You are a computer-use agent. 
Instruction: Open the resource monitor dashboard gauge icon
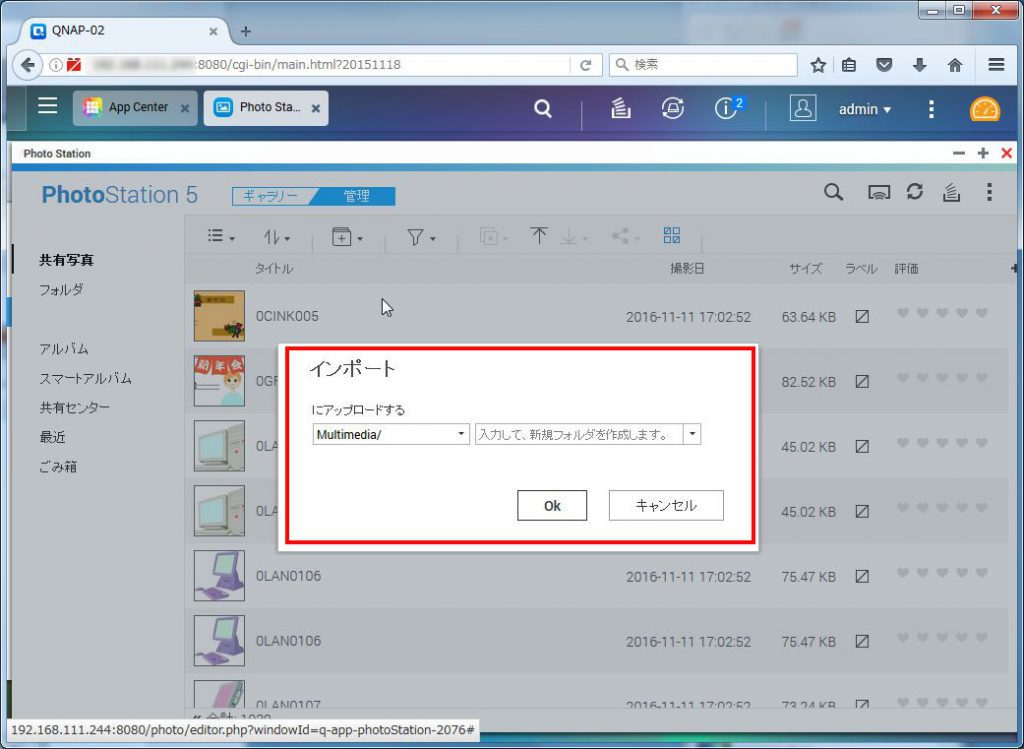click(x=984, y=109)
